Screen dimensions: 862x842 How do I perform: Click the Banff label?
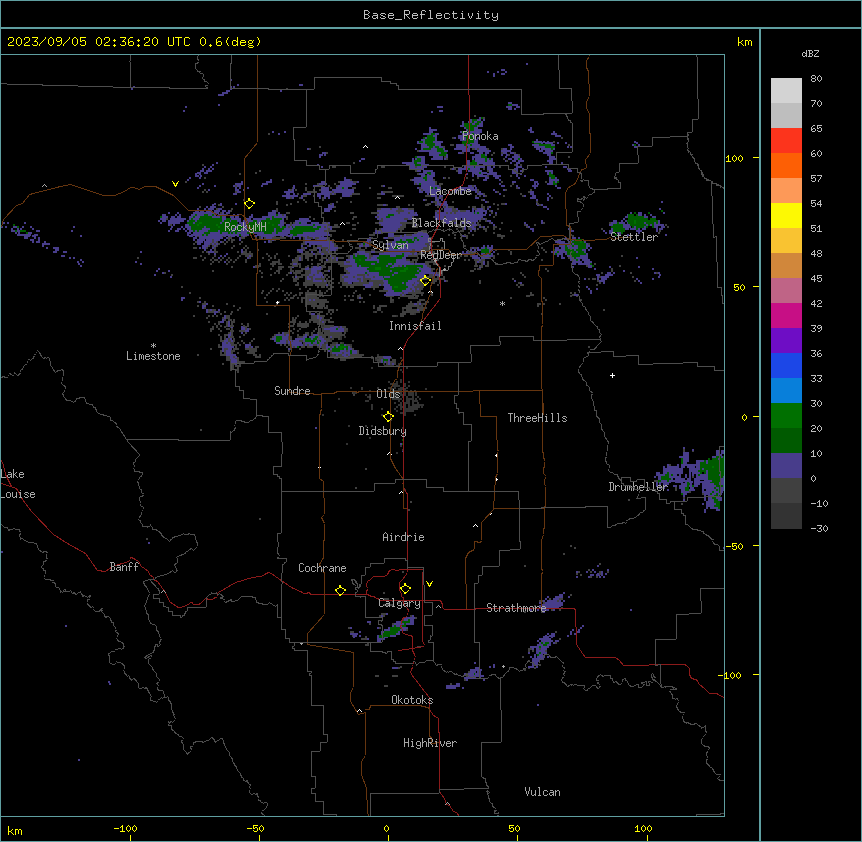point(124,567)
